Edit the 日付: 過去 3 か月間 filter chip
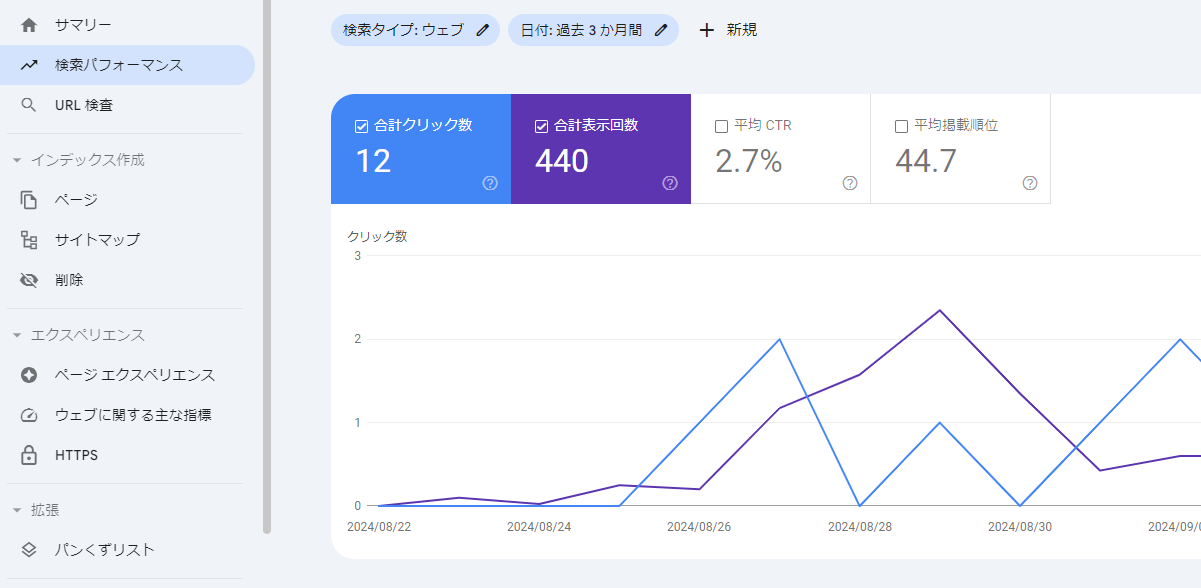 point(593,30)
